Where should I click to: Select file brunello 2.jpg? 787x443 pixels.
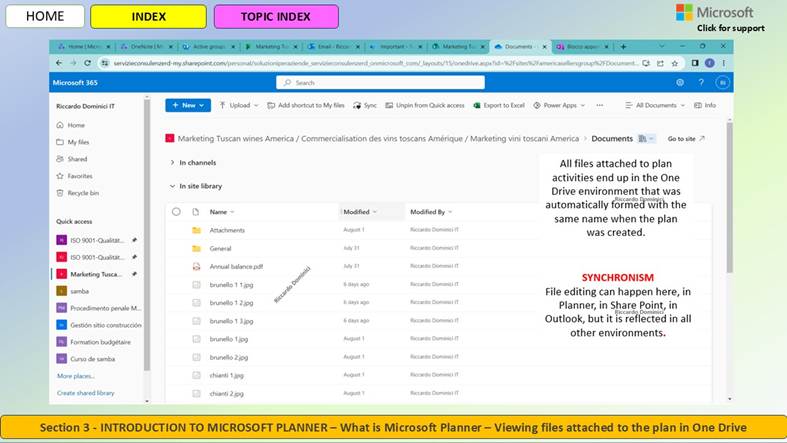click(228, 357)
